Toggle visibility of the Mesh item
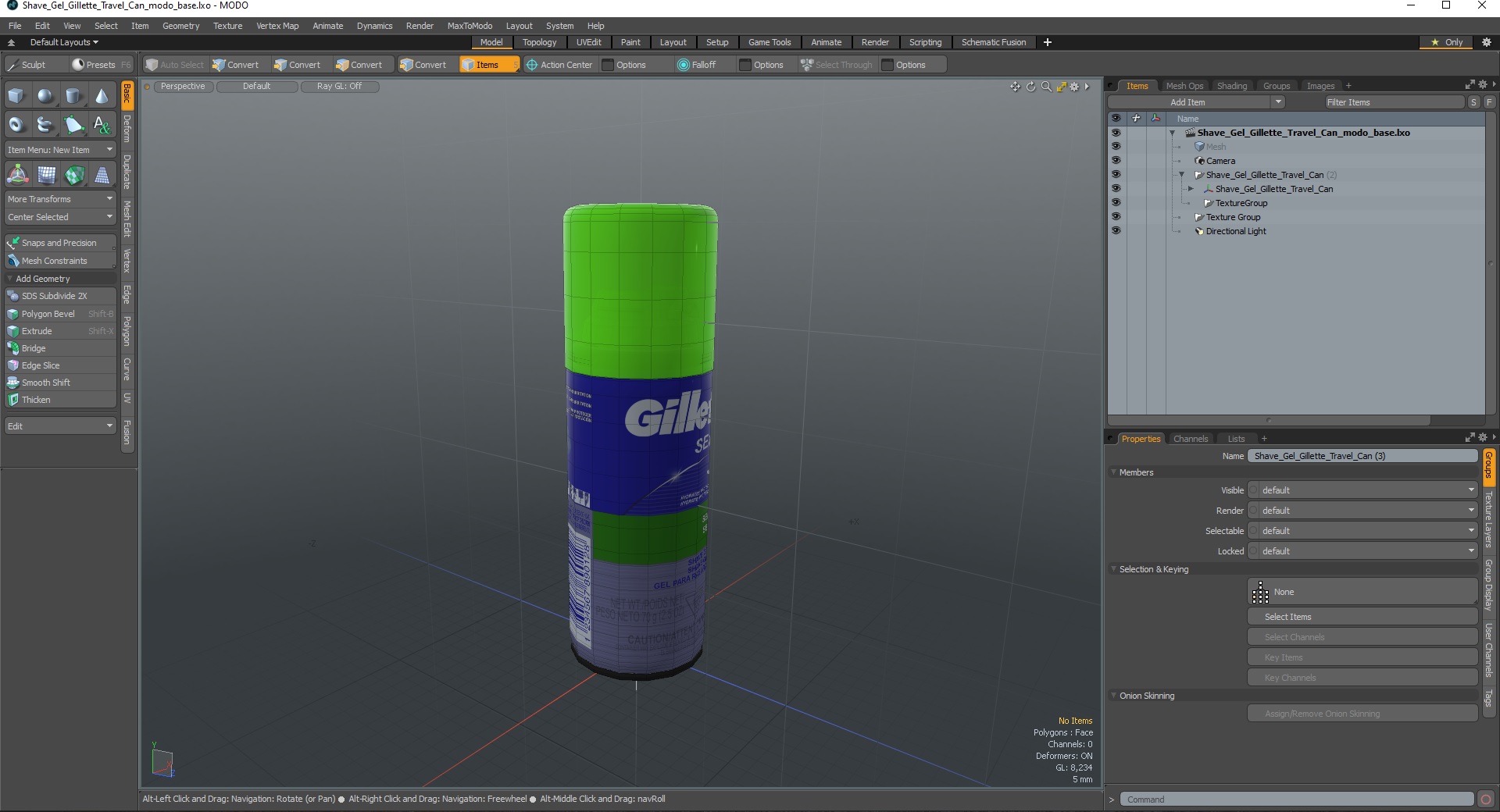 point(1116,147)
